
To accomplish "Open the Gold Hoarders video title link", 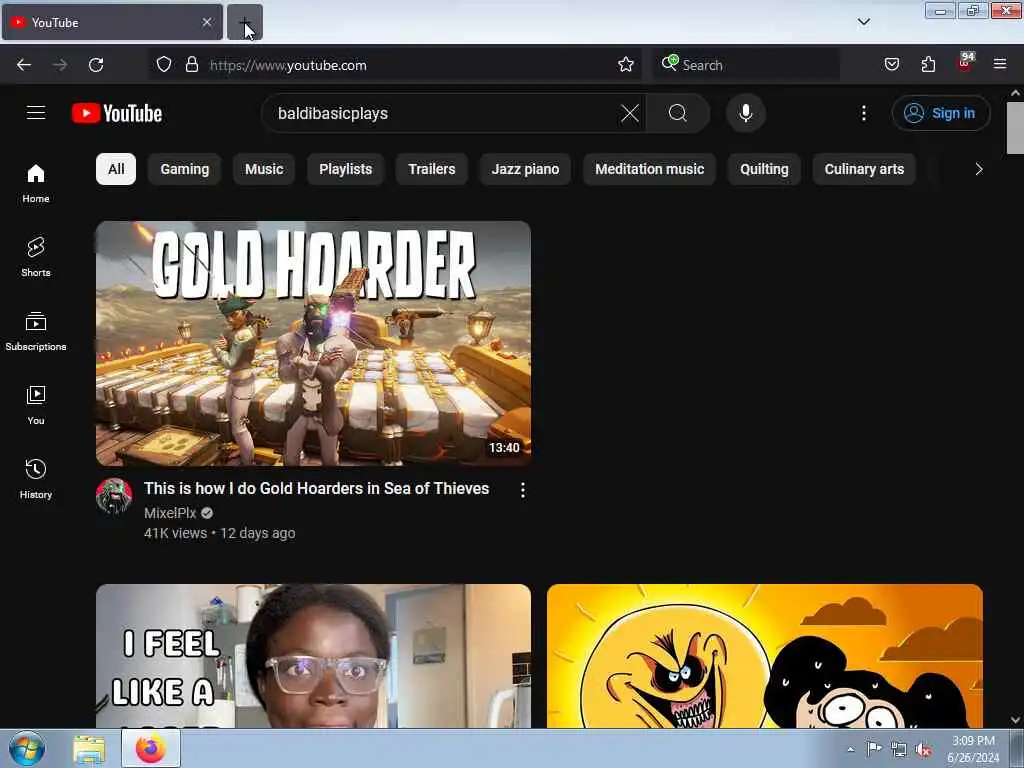I will pyautogui.click(x=317, y=488).
